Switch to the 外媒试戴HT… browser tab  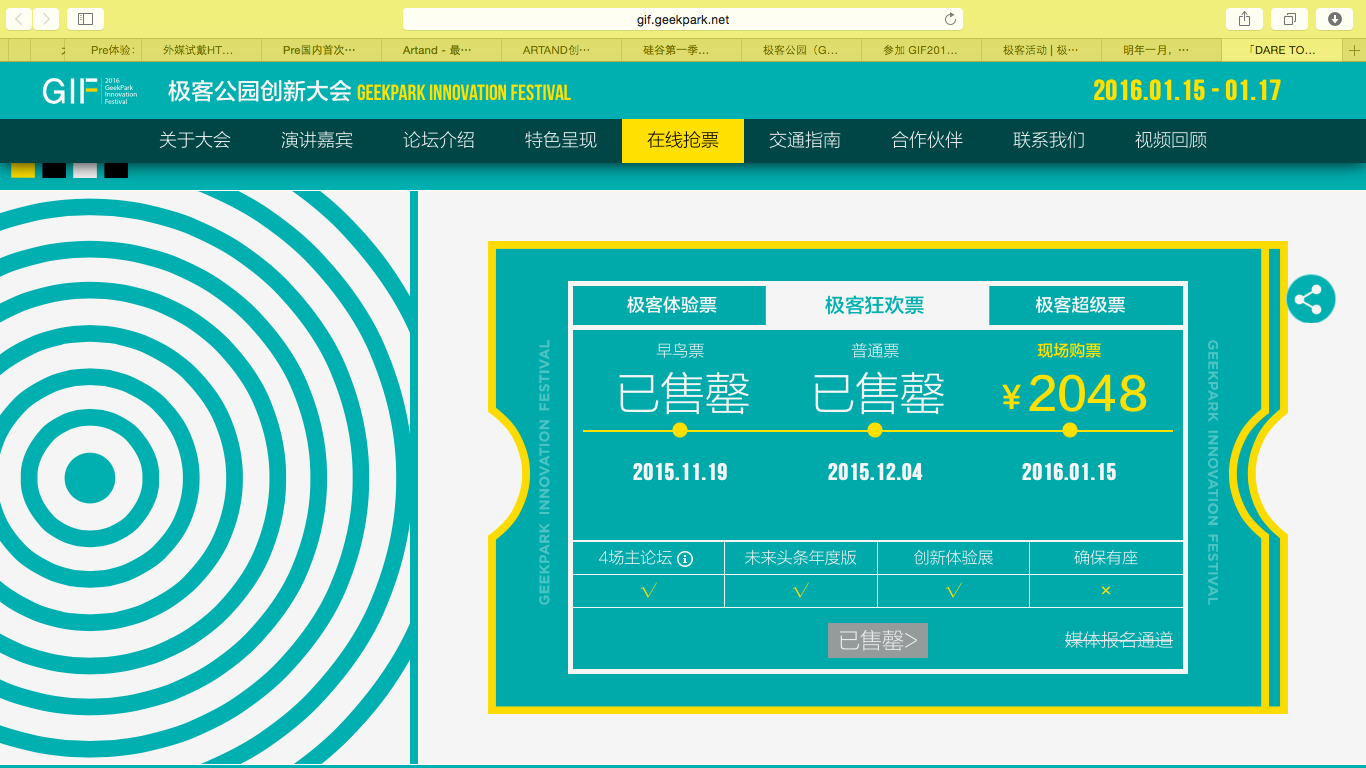click(x=202, y=50)
